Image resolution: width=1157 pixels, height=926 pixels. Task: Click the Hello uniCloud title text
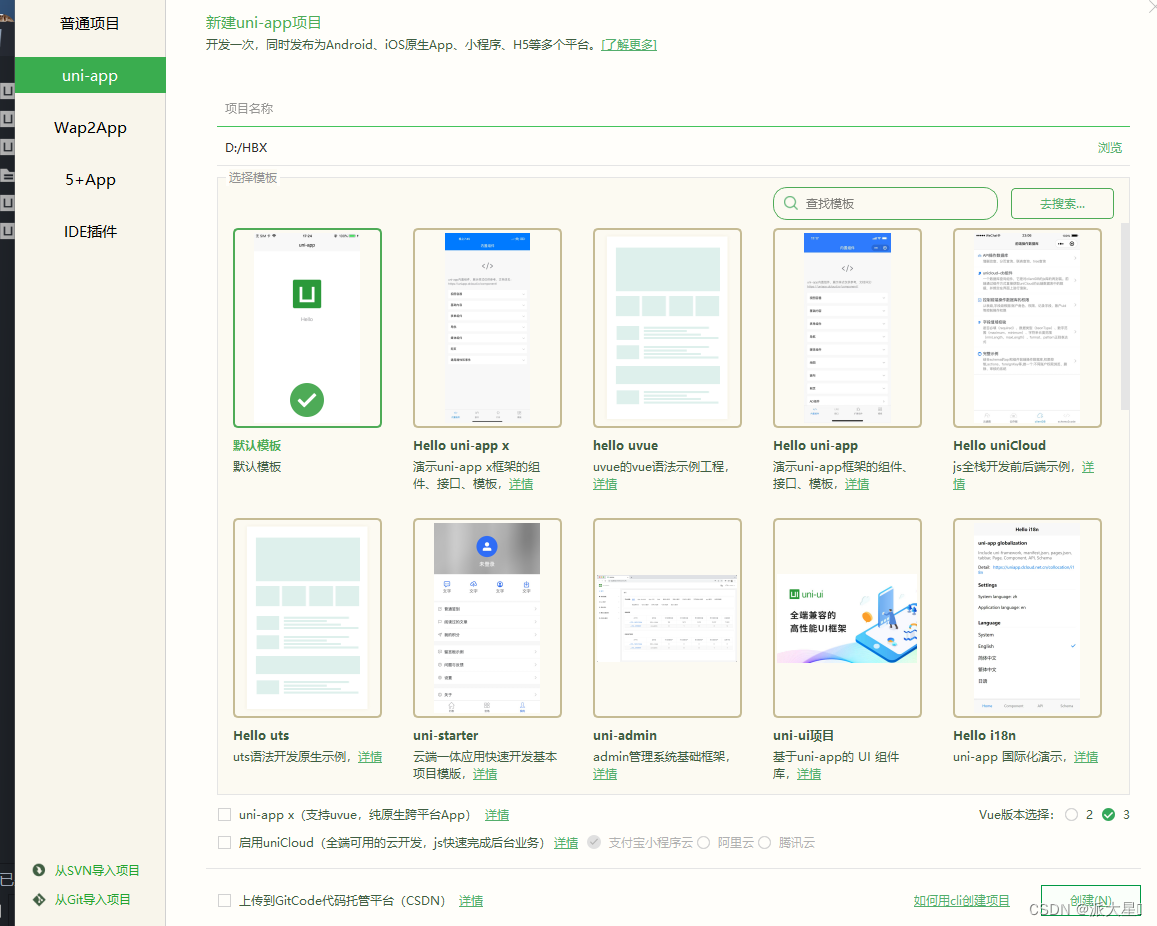pos(999,446)
